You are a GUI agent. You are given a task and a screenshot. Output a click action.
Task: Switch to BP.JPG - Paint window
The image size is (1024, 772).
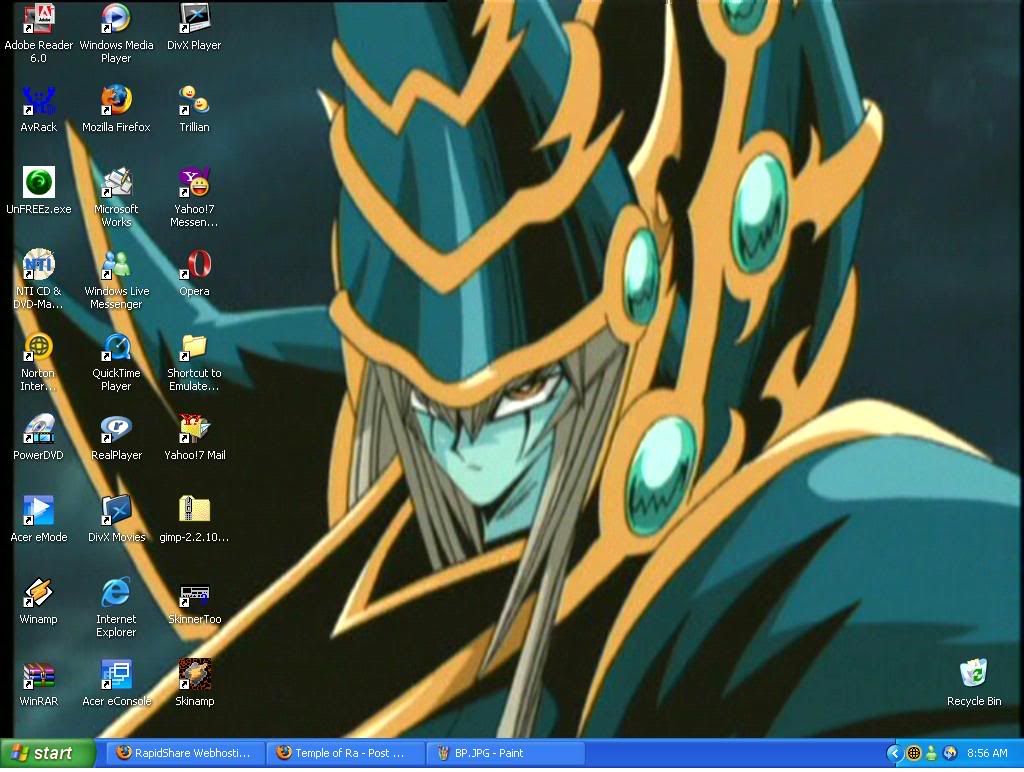click(x=505, y=753)
